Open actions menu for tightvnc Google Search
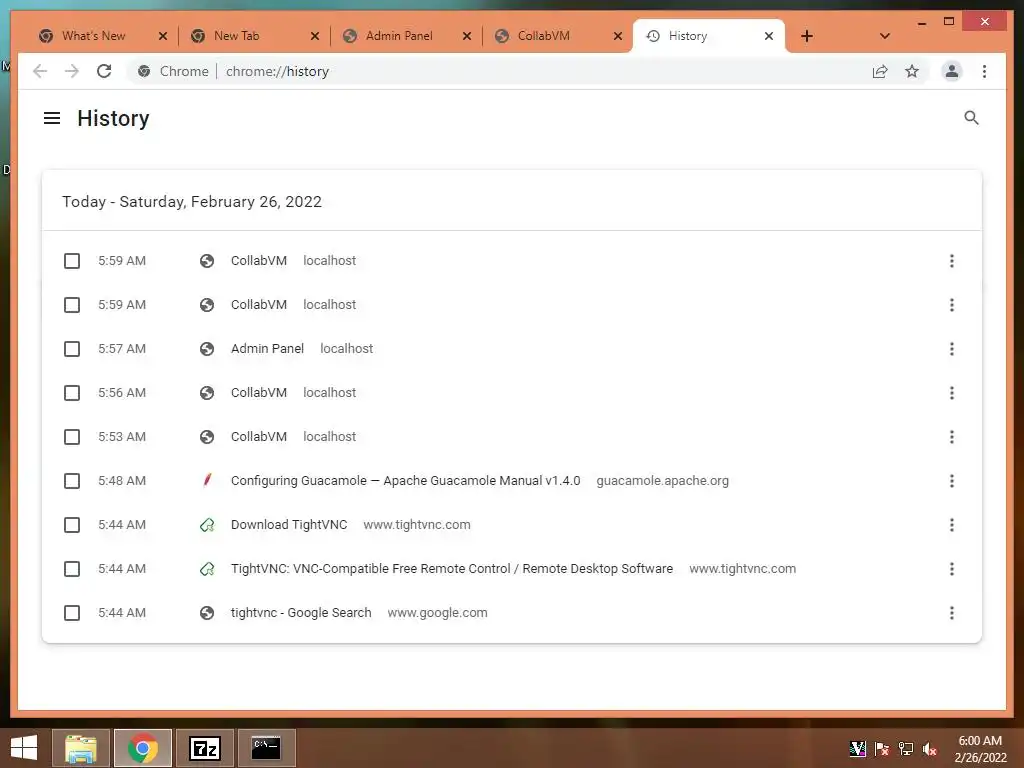 952,613
